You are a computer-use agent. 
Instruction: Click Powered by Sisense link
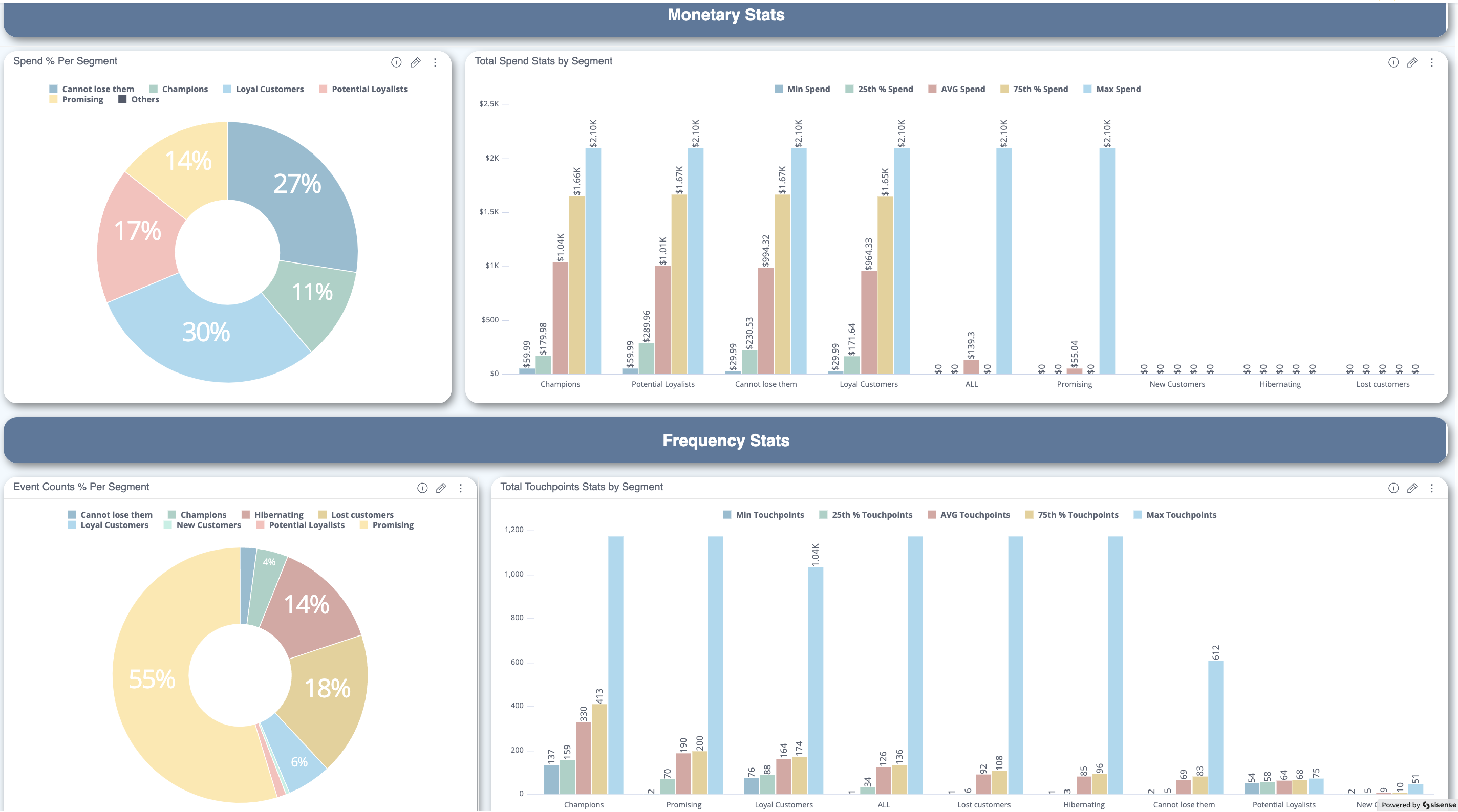pyautogui.click(x=1418, y=805)
